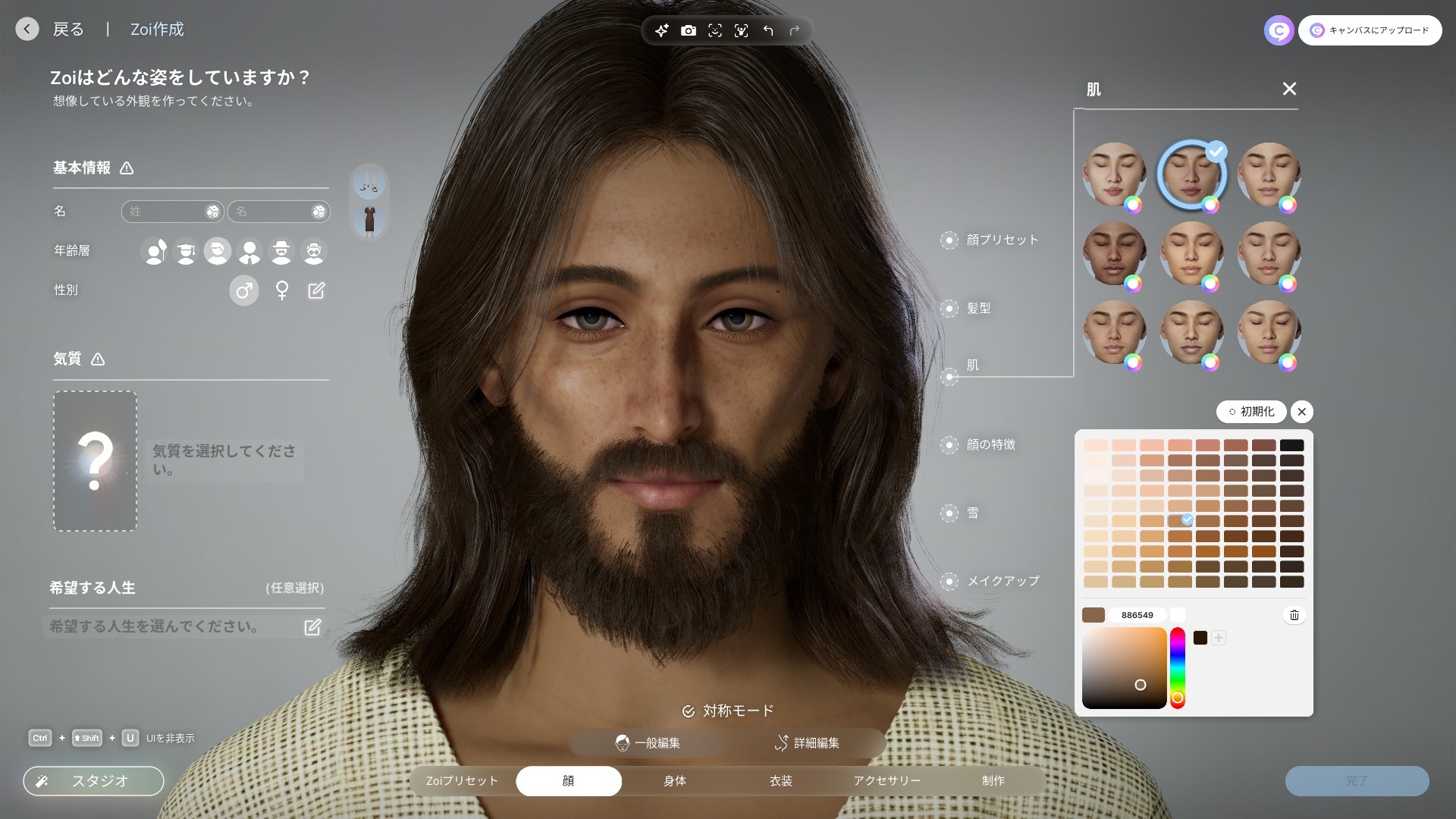Screen dimensions: 1456x819
Task: Open the Canvas profile icon
Action: (1279, 30)
